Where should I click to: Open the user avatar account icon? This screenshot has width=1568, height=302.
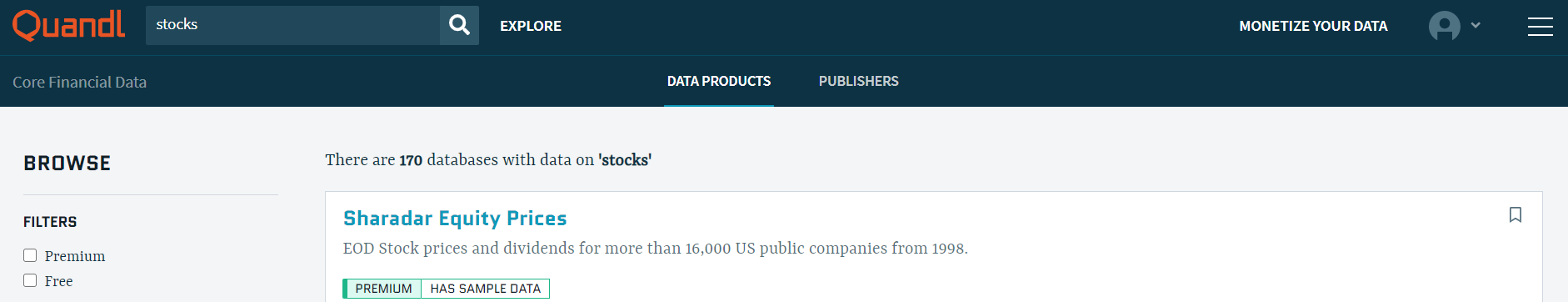1444,26
